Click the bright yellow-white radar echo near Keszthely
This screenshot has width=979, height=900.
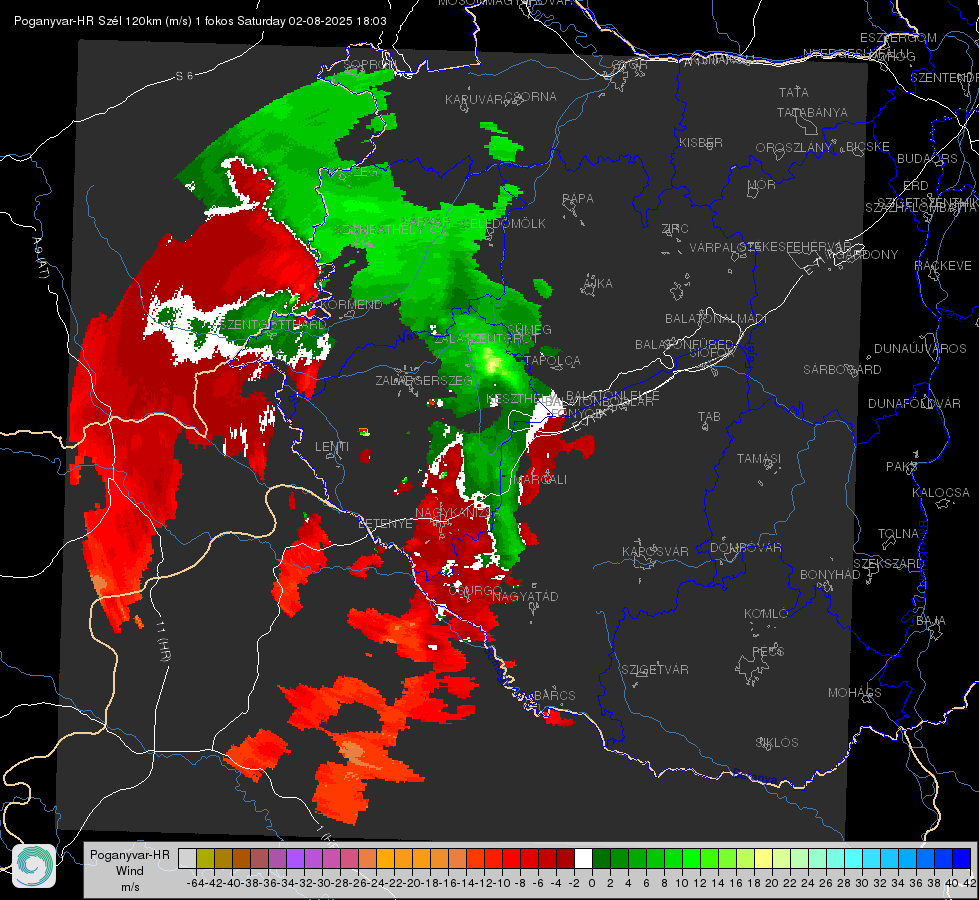coord(491,364)
